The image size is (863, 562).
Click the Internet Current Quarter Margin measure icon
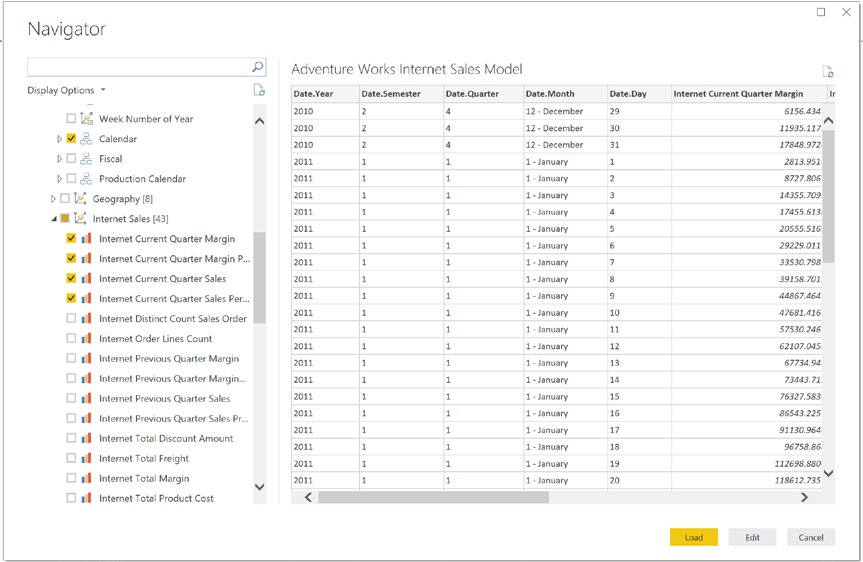(86, 238)
